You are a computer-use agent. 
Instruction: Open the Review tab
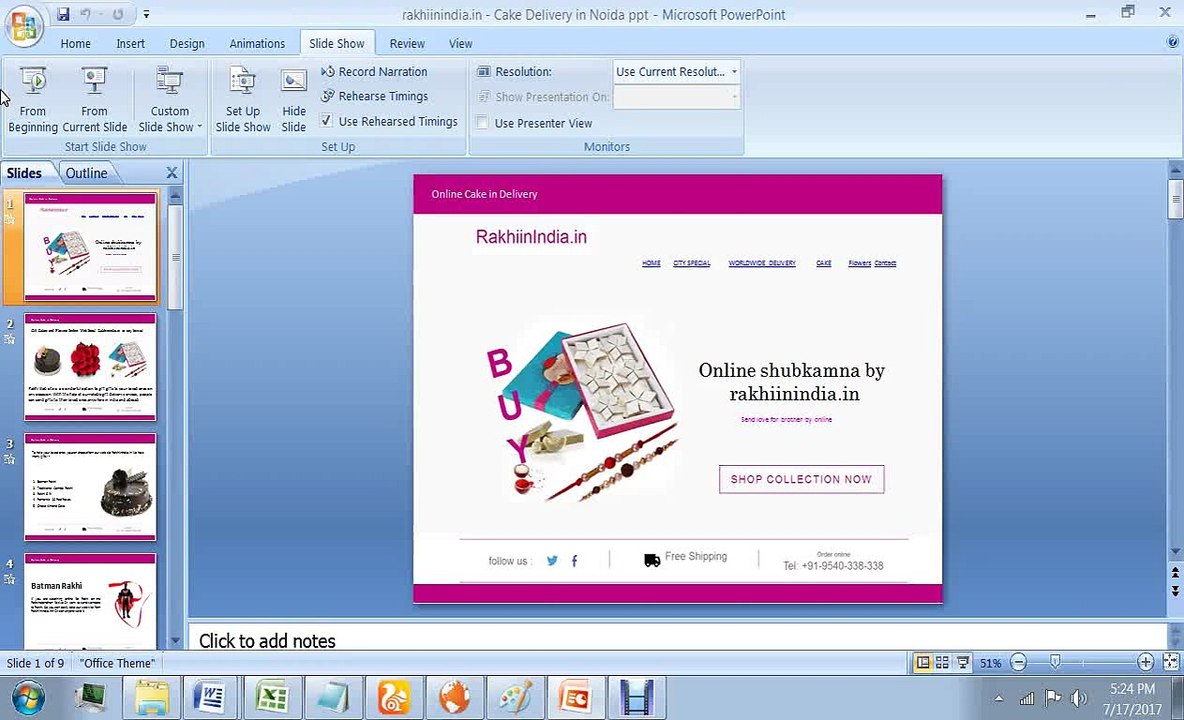pyautogui.click(x=407, y=44)
